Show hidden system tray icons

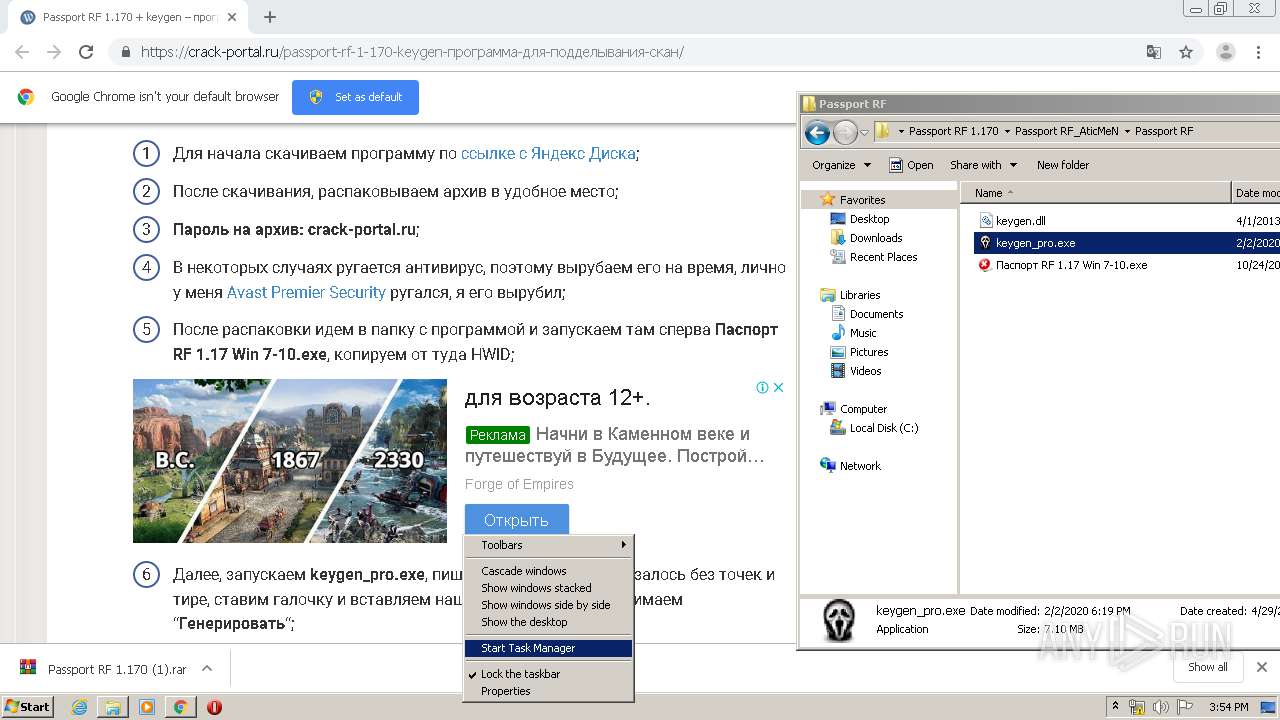[x=1115, y=707]
